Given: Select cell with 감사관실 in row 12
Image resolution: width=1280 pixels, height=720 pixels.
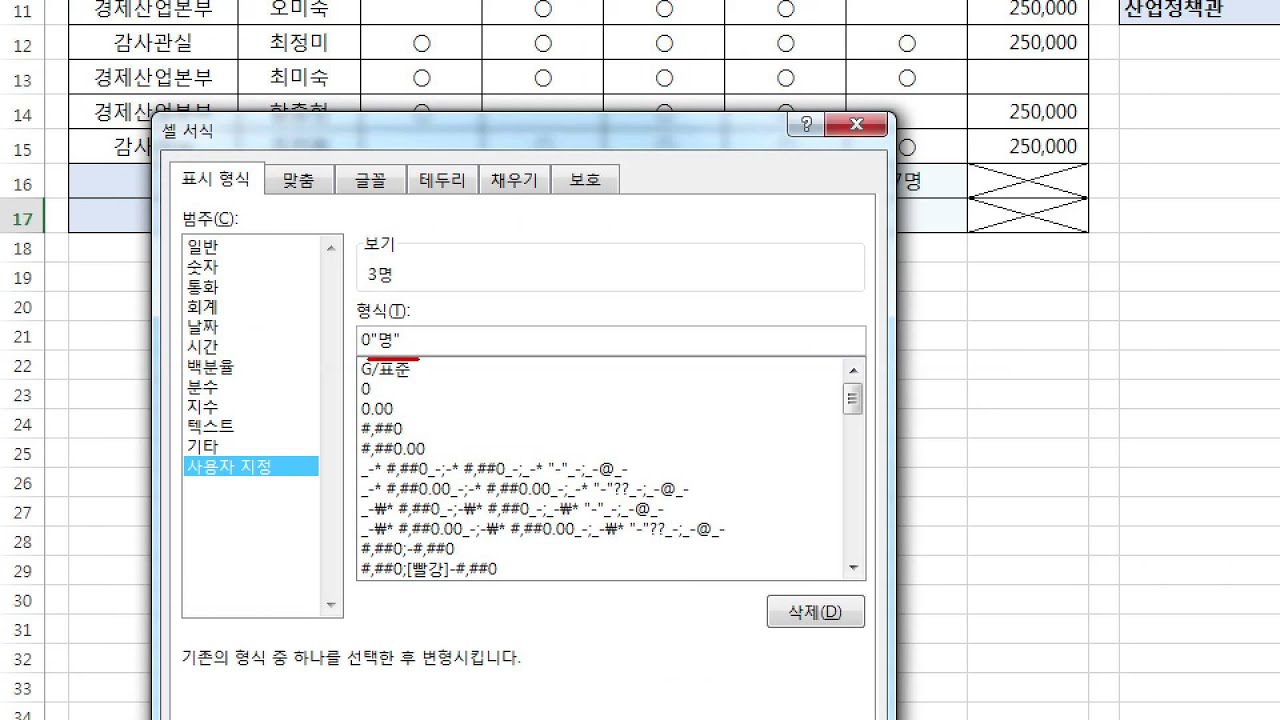Looking at the screenshot, I should [x=153, y=43].
